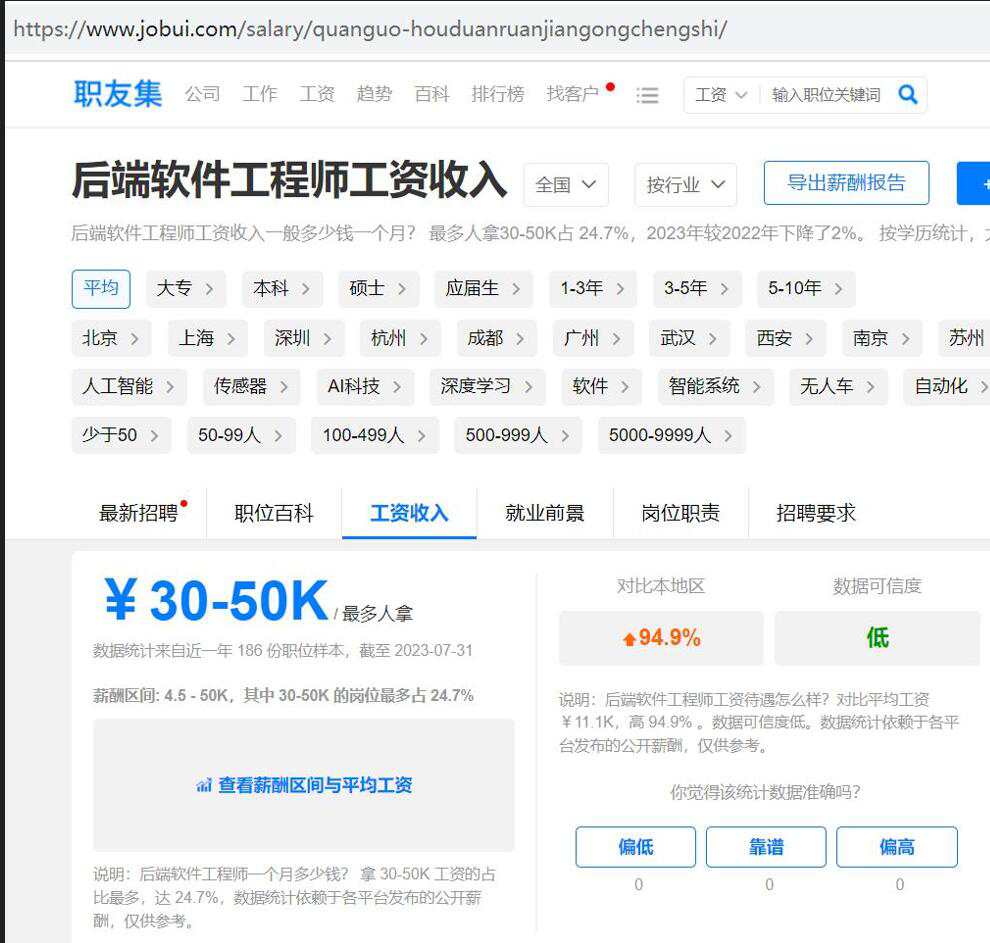Open the 公司 navigation item
990x943 pixels.
pyautogui.click(x=202, y=94)
